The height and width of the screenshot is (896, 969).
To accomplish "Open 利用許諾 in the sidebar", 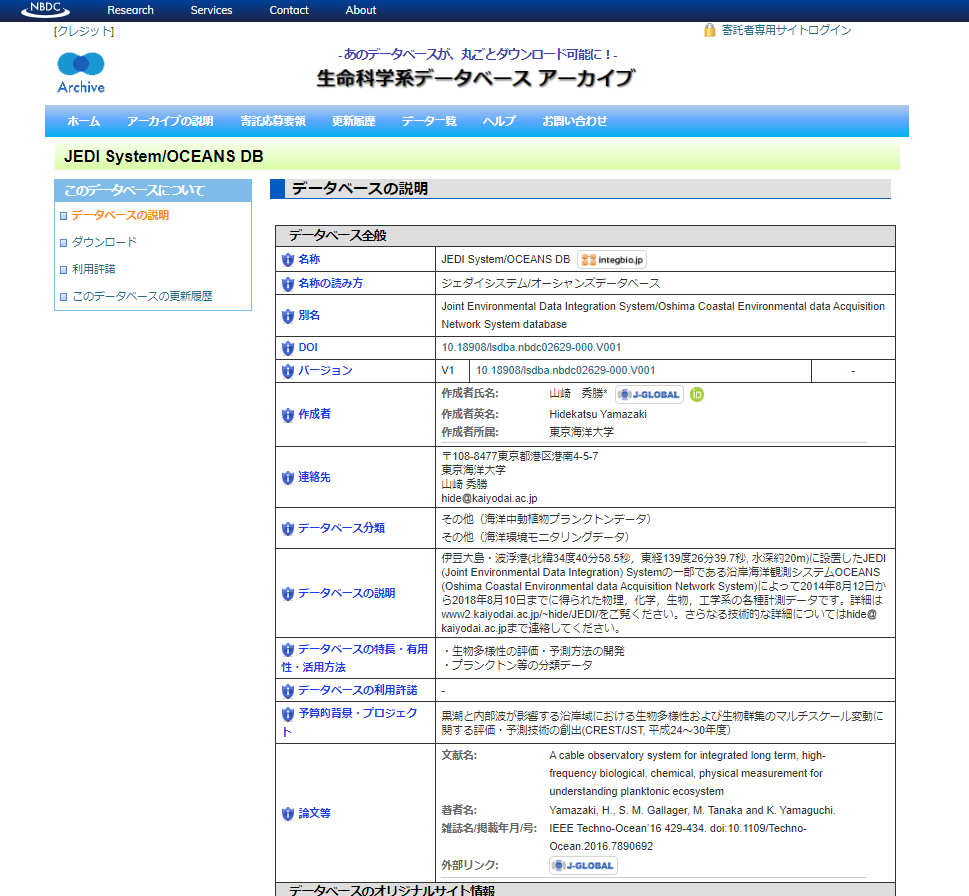I will click(x=93, y=269).
